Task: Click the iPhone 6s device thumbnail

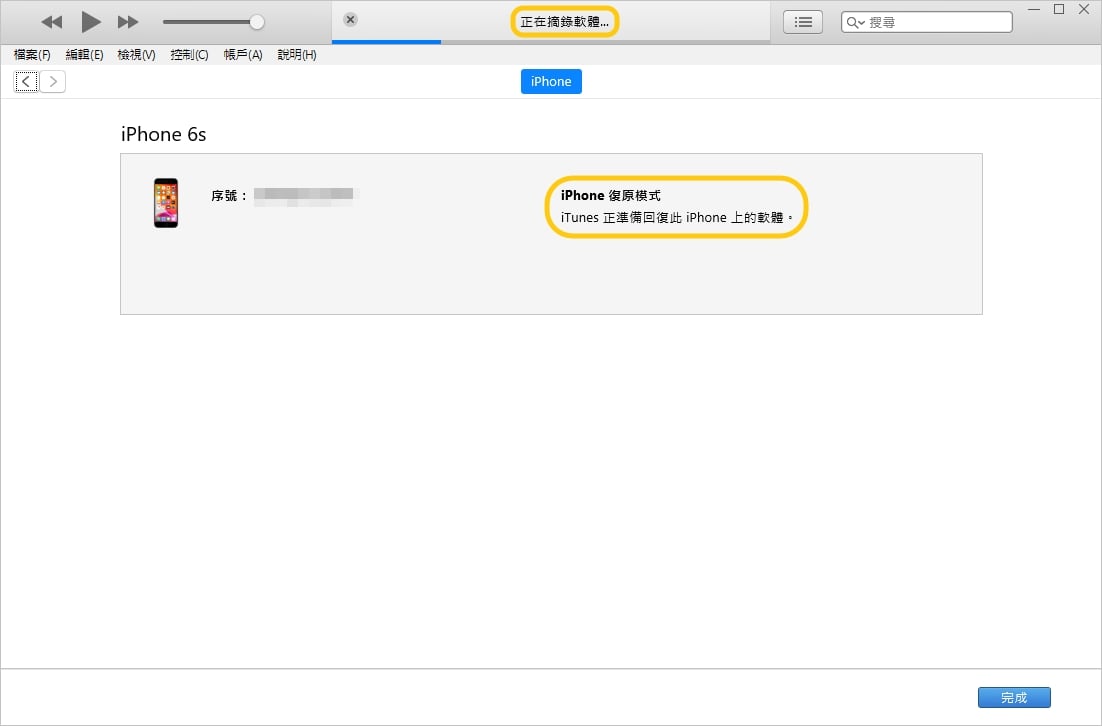Action: (166, 203)
